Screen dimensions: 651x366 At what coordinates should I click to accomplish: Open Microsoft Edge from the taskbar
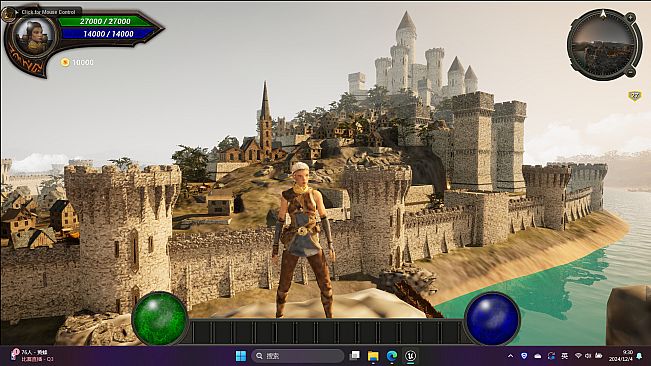[392, 356]
